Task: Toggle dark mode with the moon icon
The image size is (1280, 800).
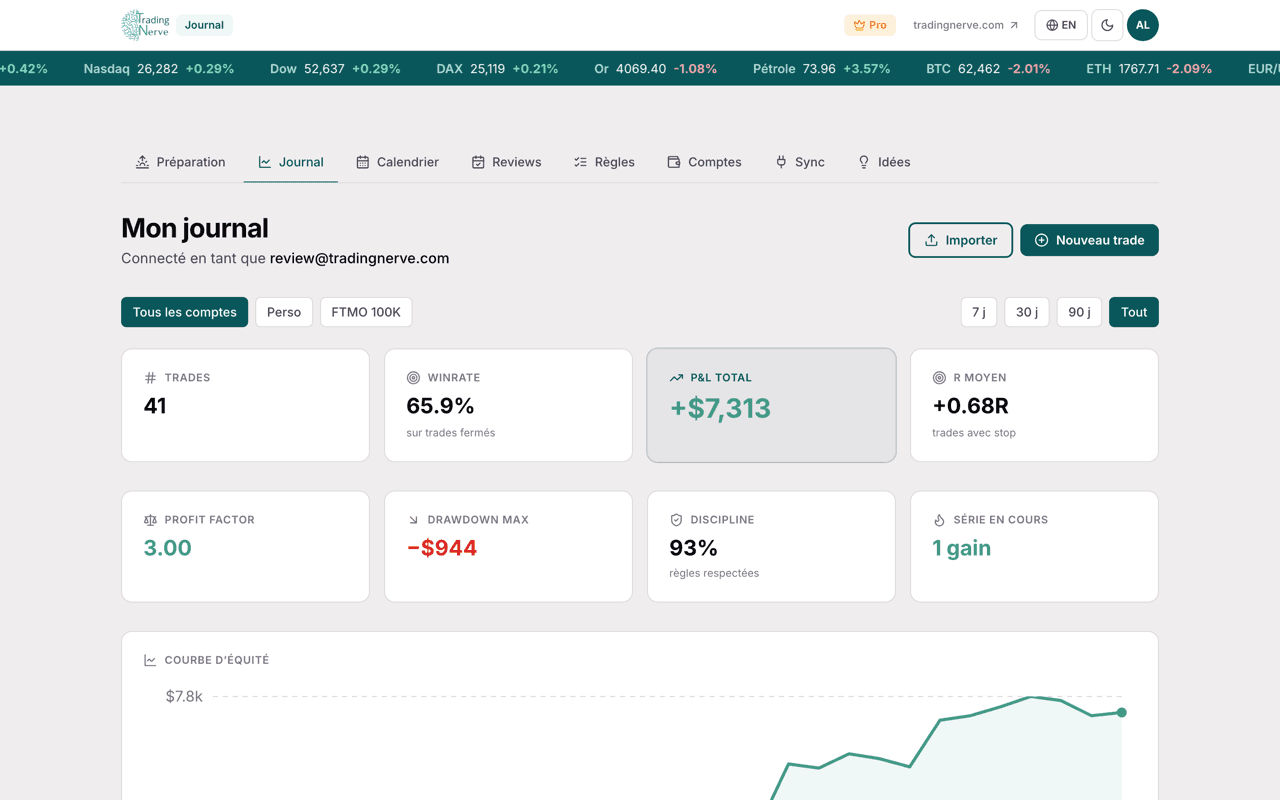Action: coord(1107,25)
